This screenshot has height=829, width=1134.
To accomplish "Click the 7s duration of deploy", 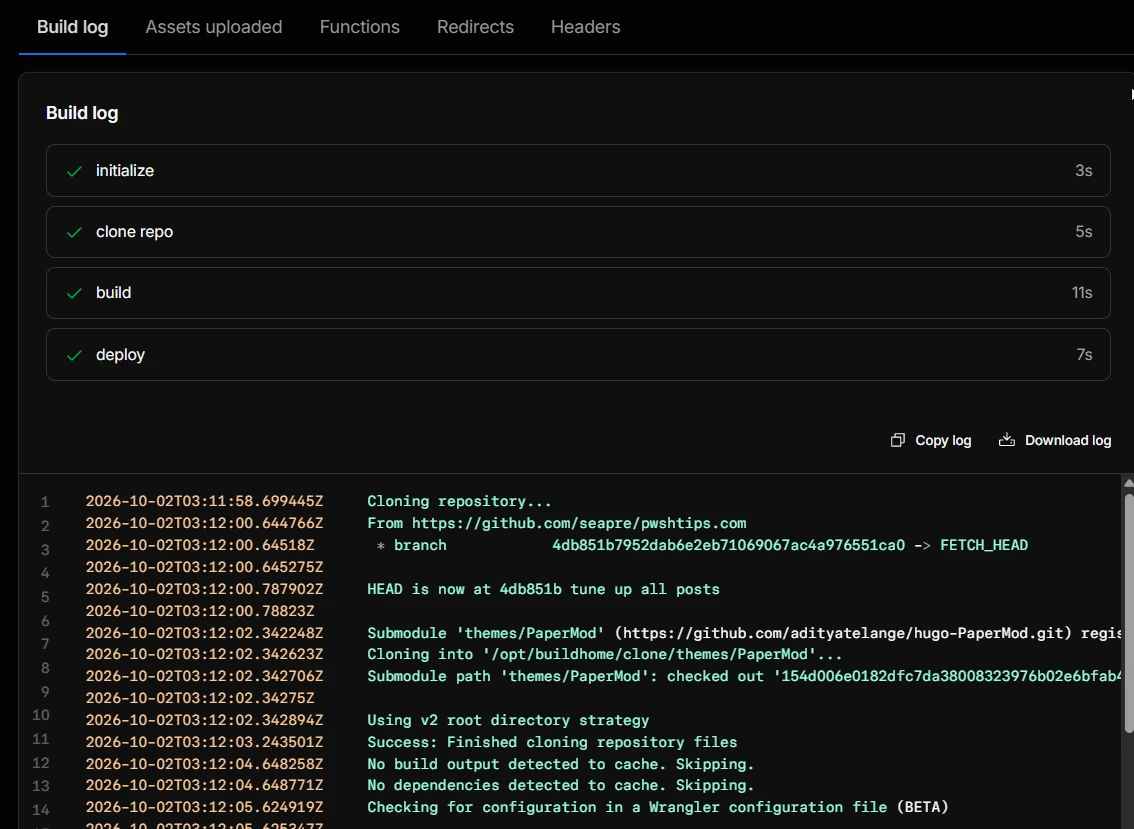I will pyautogui.click(x=1084, y=354).
